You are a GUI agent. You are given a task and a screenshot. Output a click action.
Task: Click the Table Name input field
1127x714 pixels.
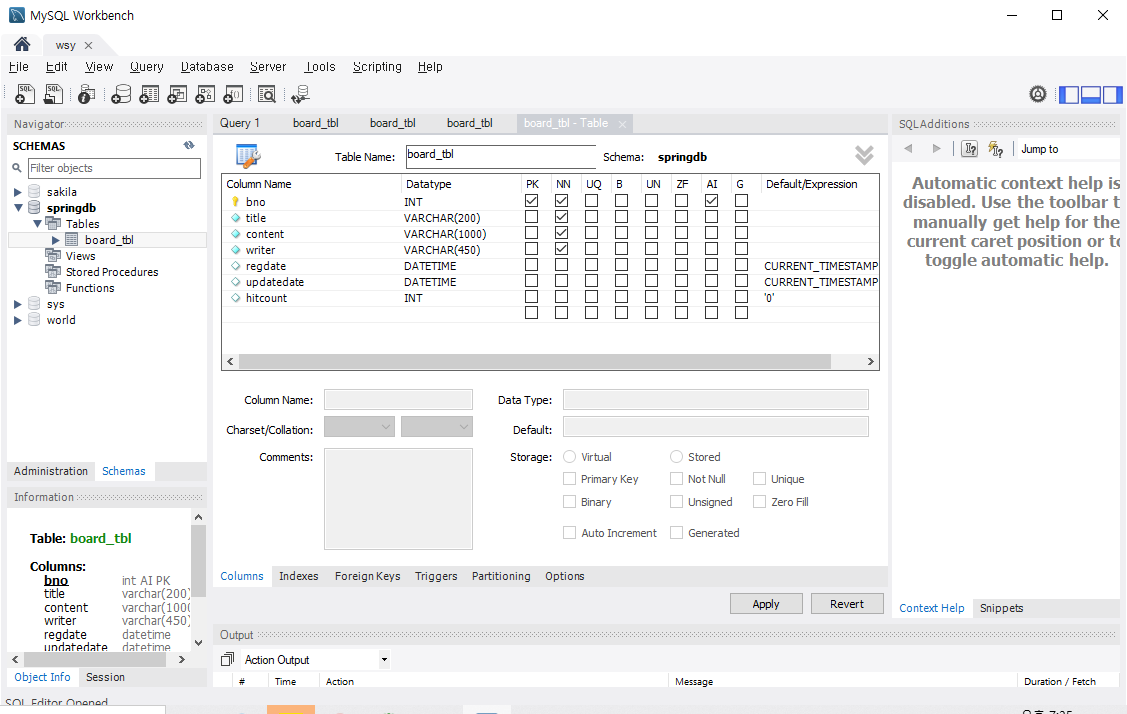501,157
